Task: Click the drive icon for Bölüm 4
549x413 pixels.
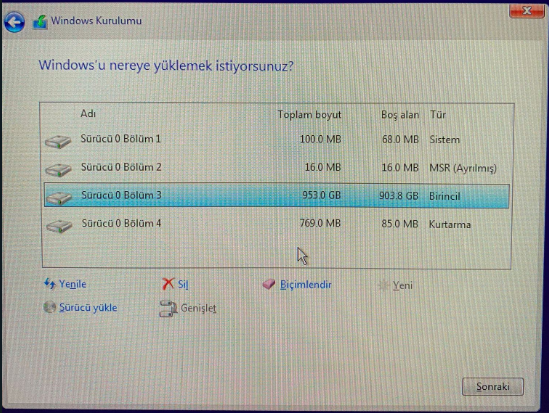Action: 59,226
